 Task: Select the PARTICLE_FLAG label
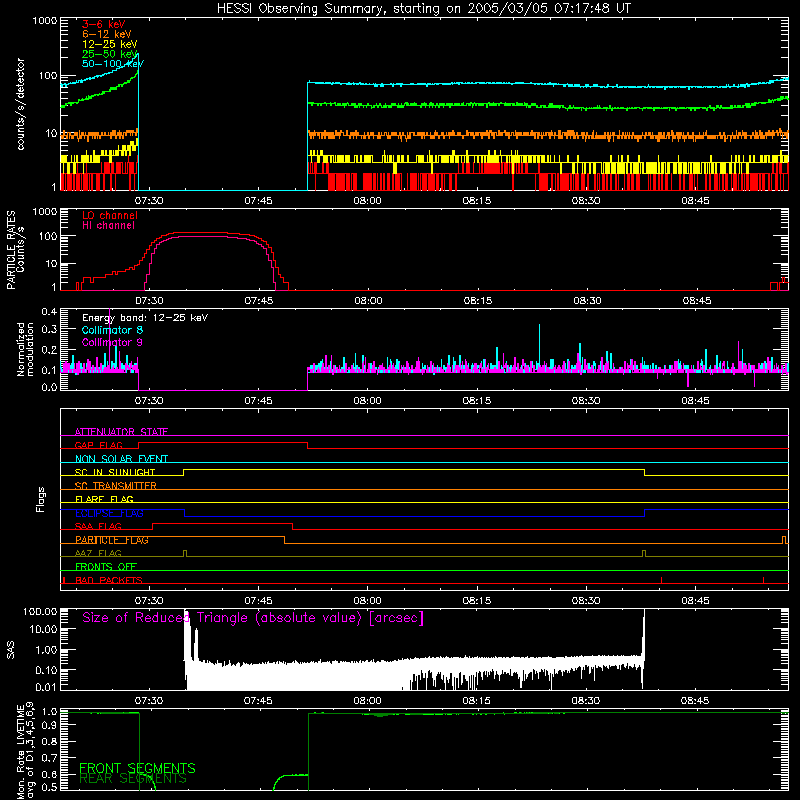112,540
